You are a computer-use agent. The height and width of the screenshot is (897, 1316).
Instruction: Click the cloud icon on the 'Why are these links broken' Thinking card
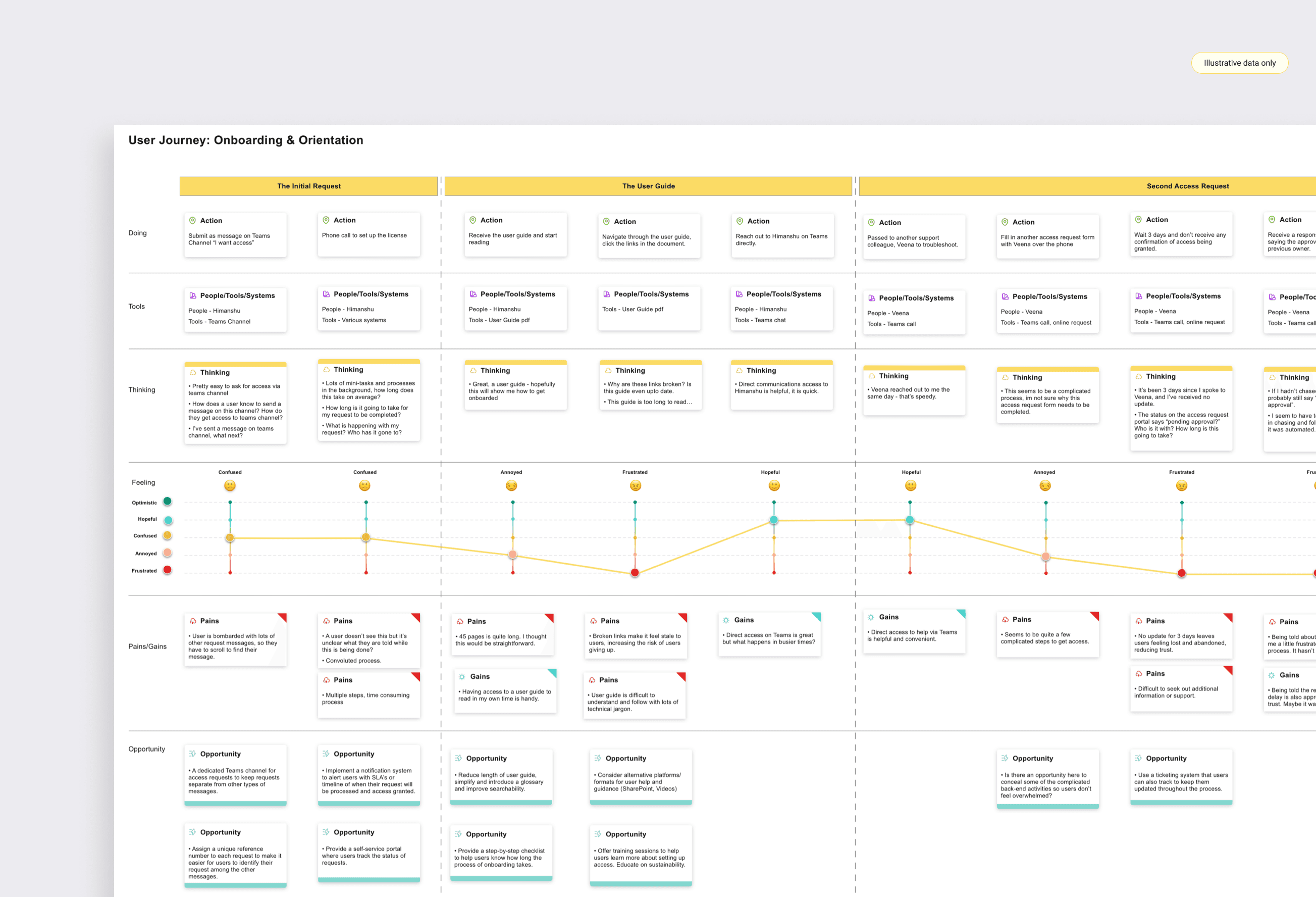pos(608,371)
